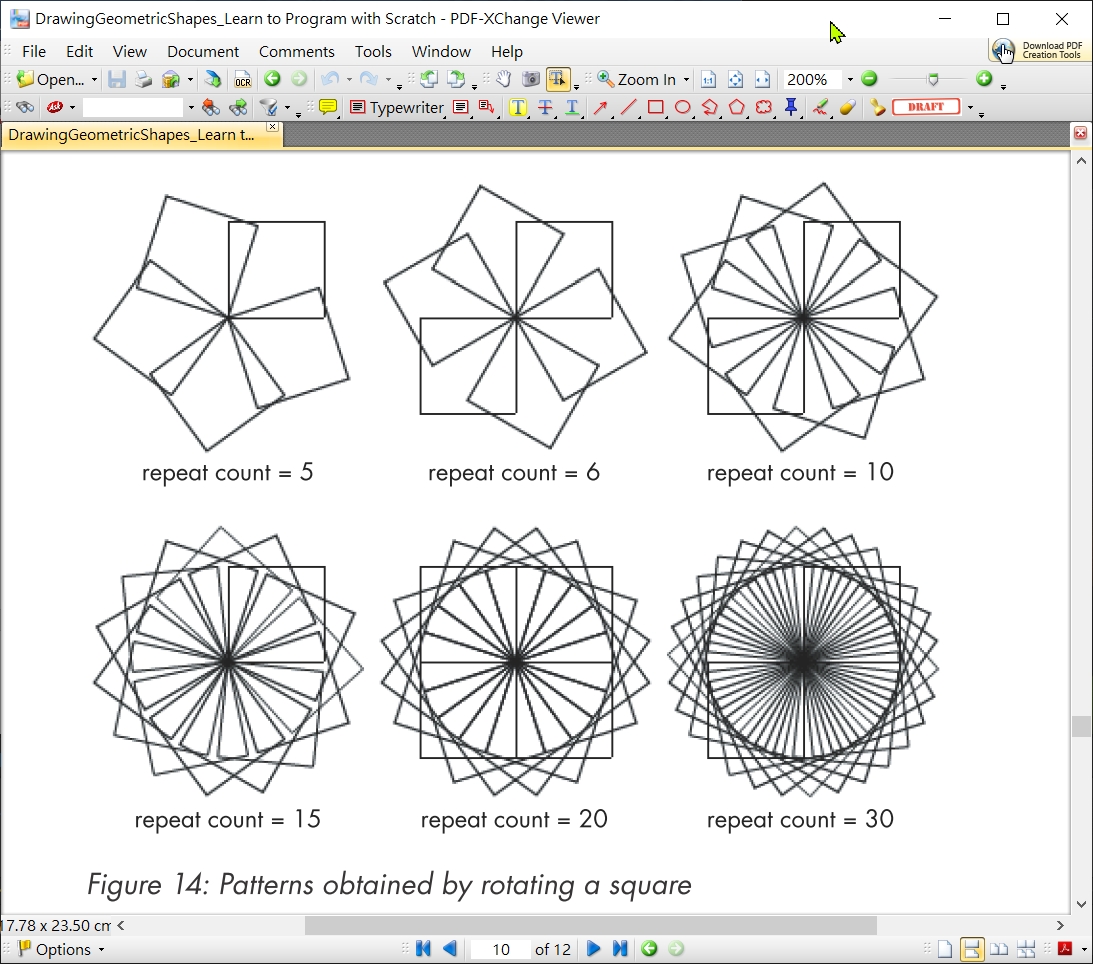Open the Comments menu
This screenshot has width=1093, height=964.
click(297, 51)
